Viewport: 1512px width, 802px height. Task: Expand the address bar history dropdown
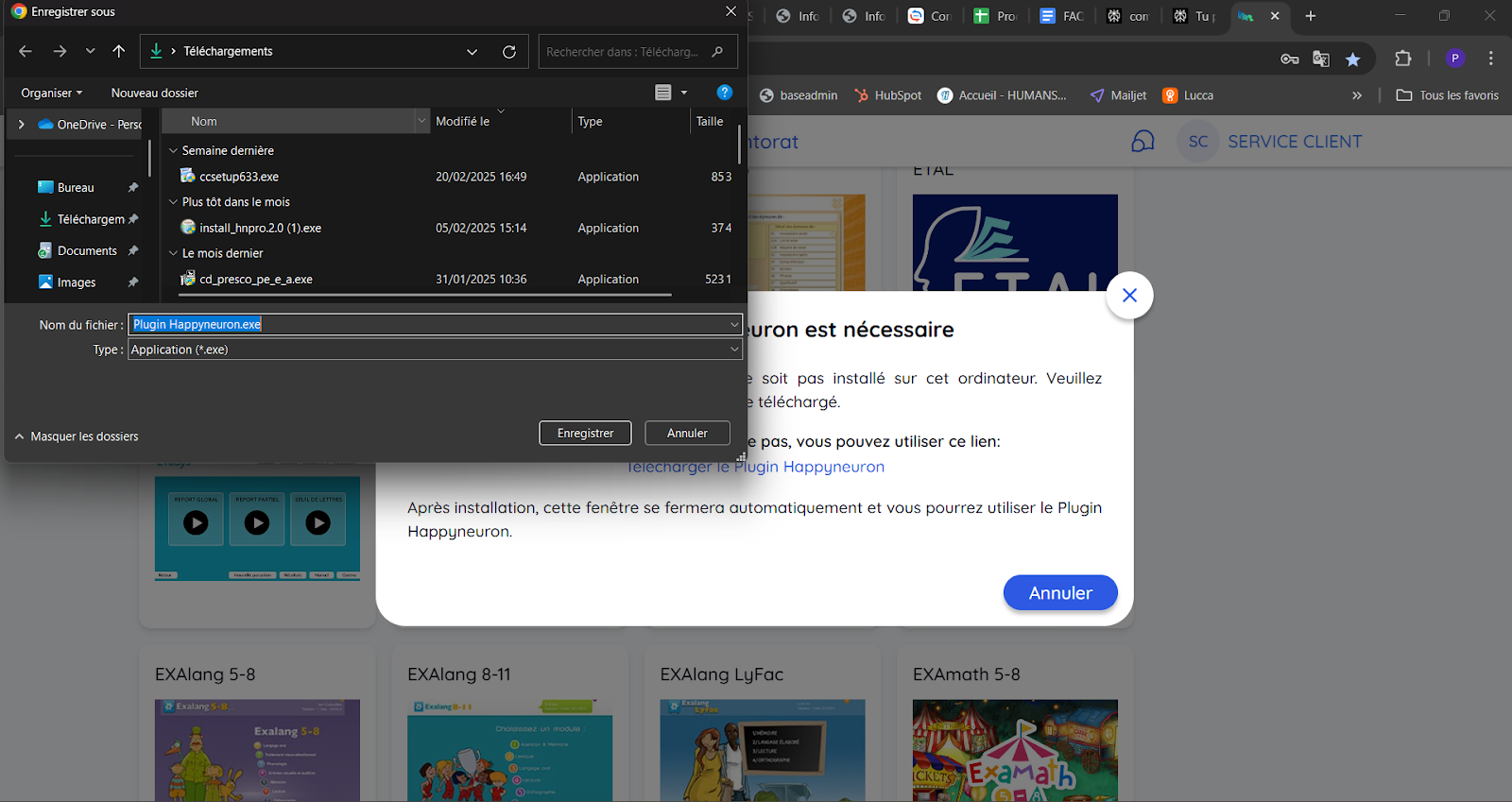pos(472,52)
